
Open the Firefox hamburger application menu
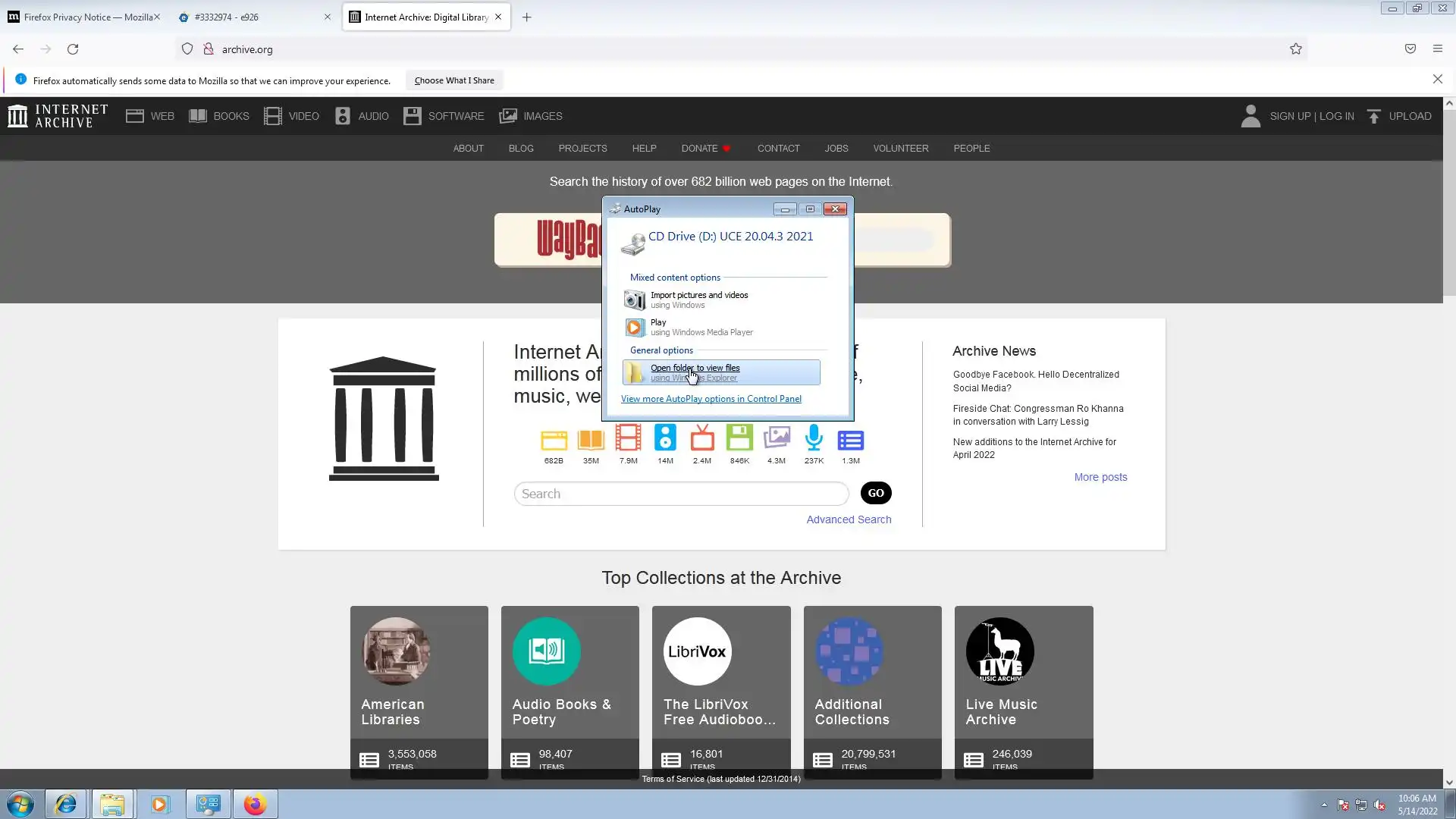(1437, 49)
